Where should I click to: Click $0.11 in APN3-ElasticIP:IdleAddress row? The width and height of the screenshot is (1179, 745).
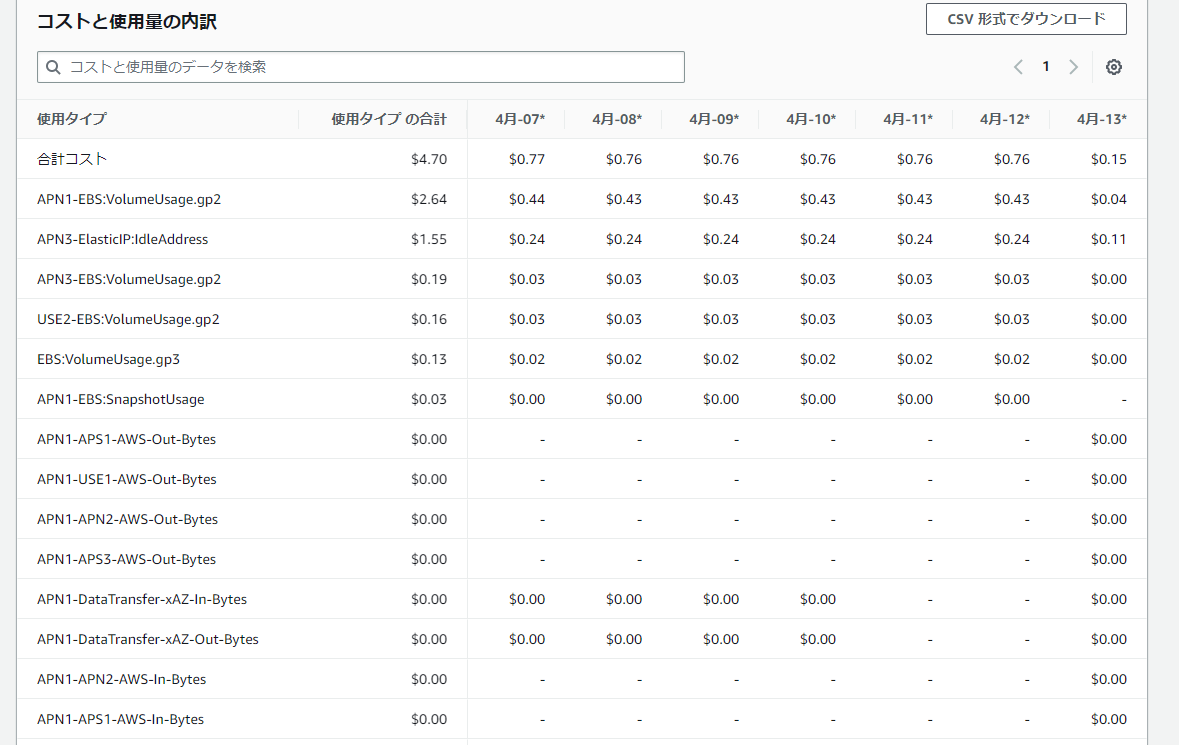1109,239
